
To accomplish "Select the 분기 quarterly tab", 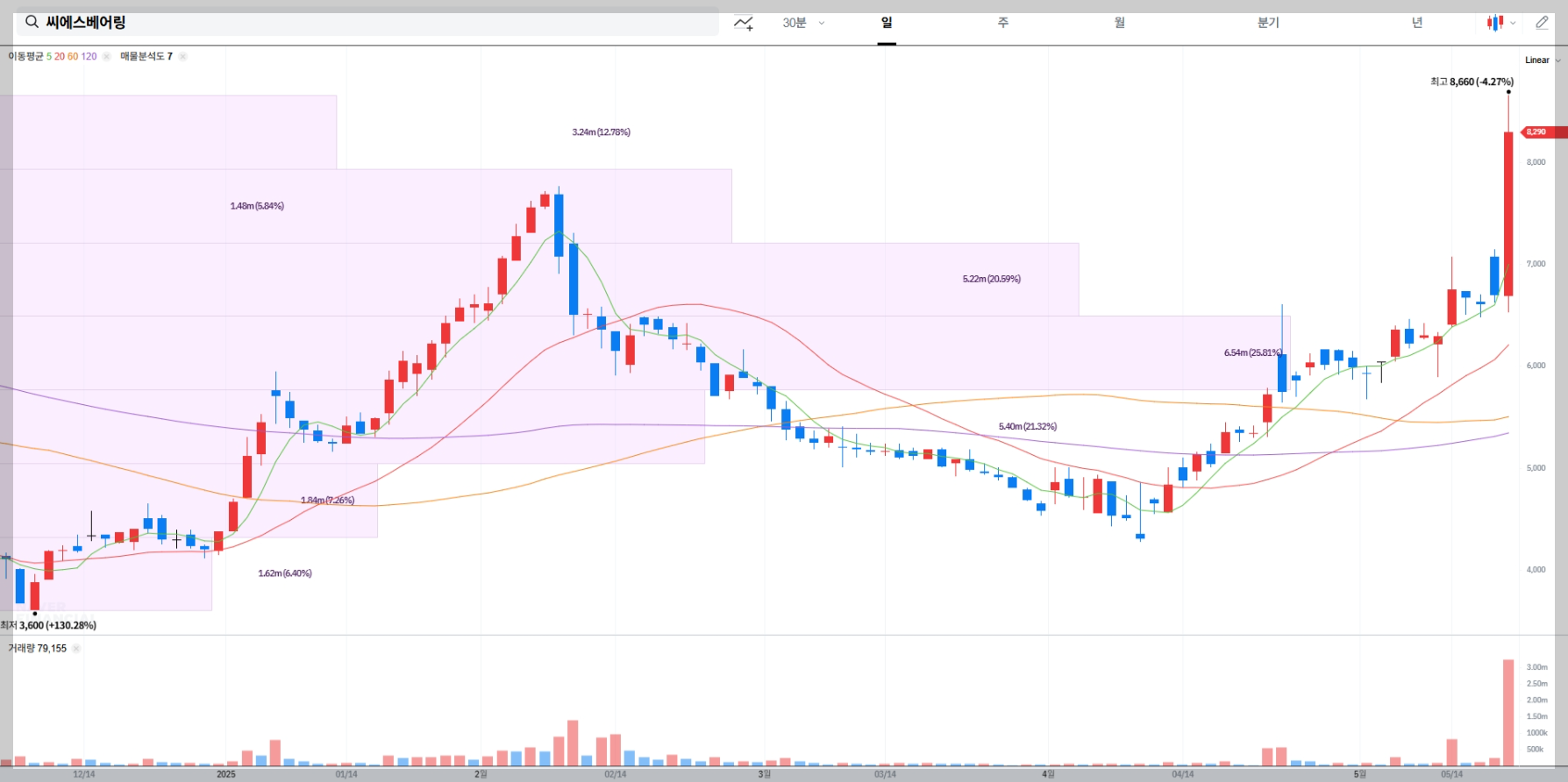I will (x=1268, y=23).
